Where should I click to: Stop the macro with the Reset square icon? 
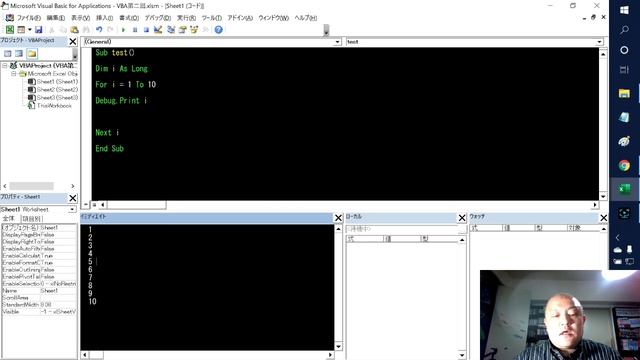click(146, 29)
